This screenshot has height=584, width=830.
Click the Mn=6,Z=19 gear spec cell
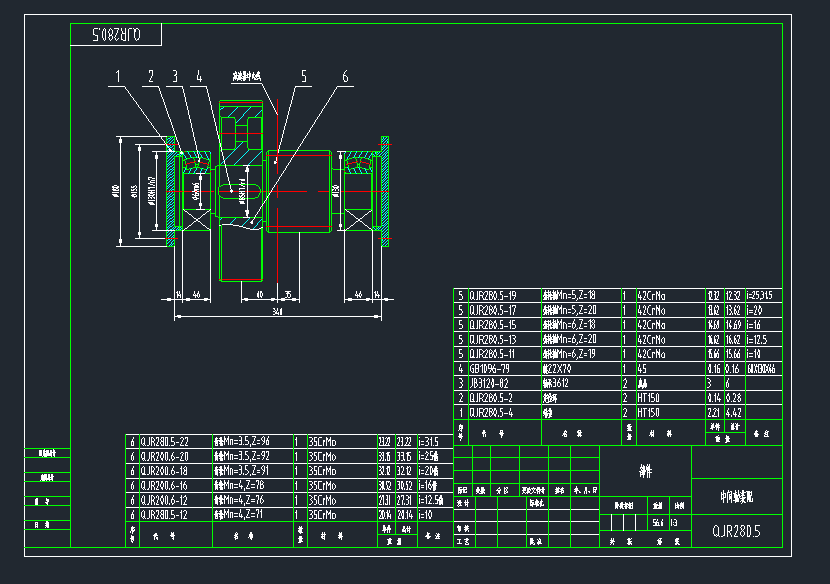point(581,354)
